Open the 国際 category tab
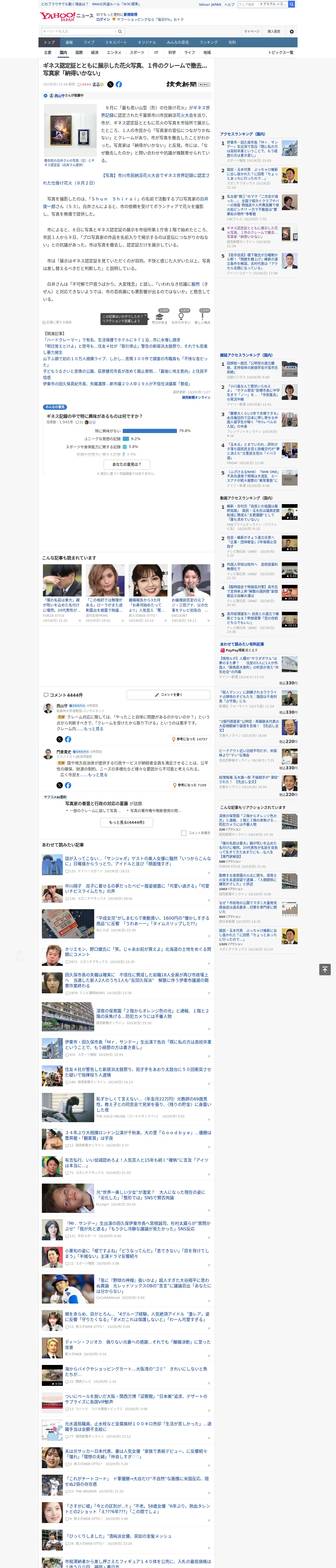Viewport: 336px width, 1568px height. pyautogui.click(x=79, y=52)
